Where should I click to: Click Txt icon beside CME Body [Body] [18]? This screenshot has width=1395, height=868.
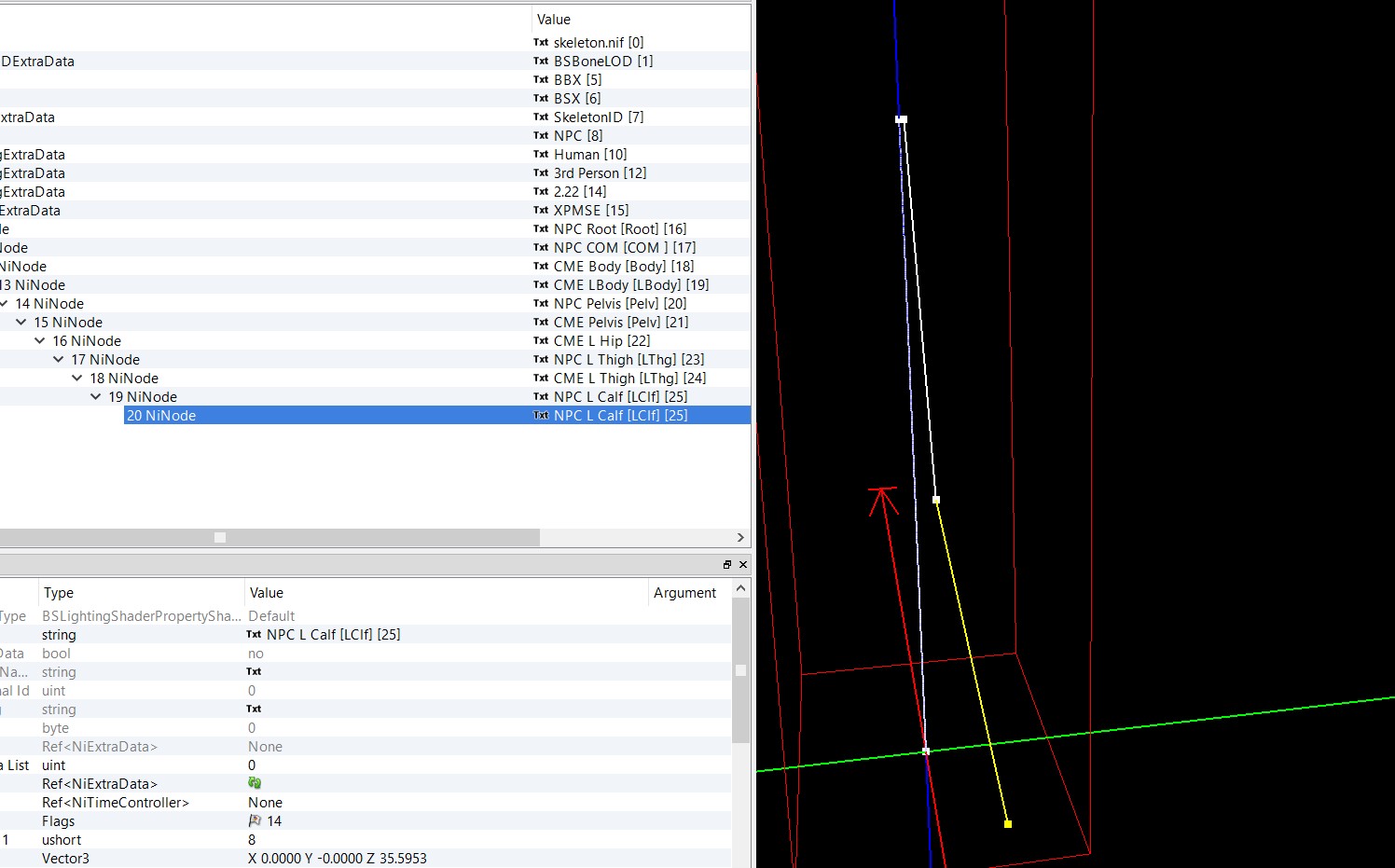point(541,267)
